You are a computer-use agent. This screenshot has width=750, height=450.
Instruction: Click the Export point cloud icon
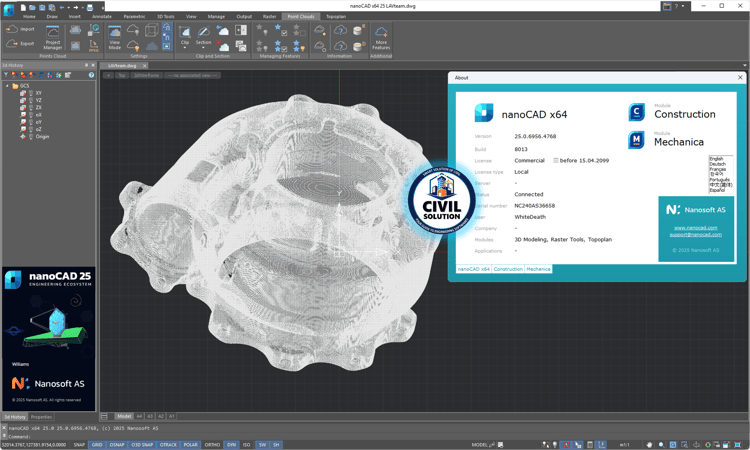12,44
